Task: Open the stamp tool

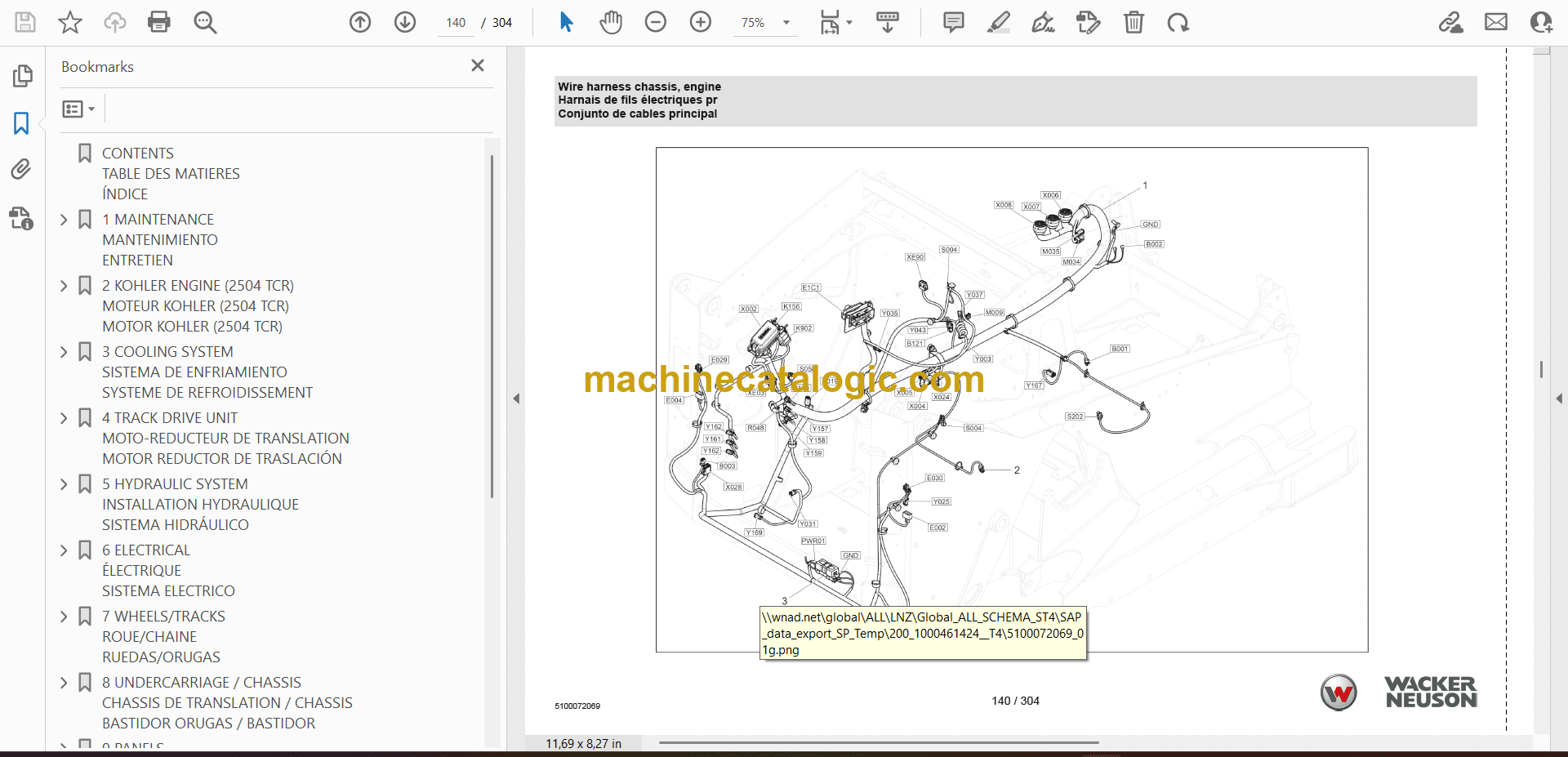Action: (x=1088, y=22)
